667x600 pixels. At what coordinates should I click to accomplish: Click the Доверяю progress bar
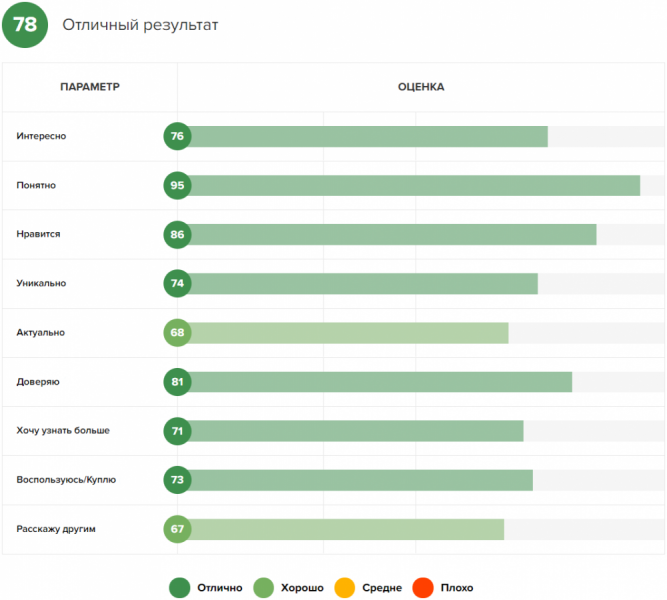(x=380, y=381)
